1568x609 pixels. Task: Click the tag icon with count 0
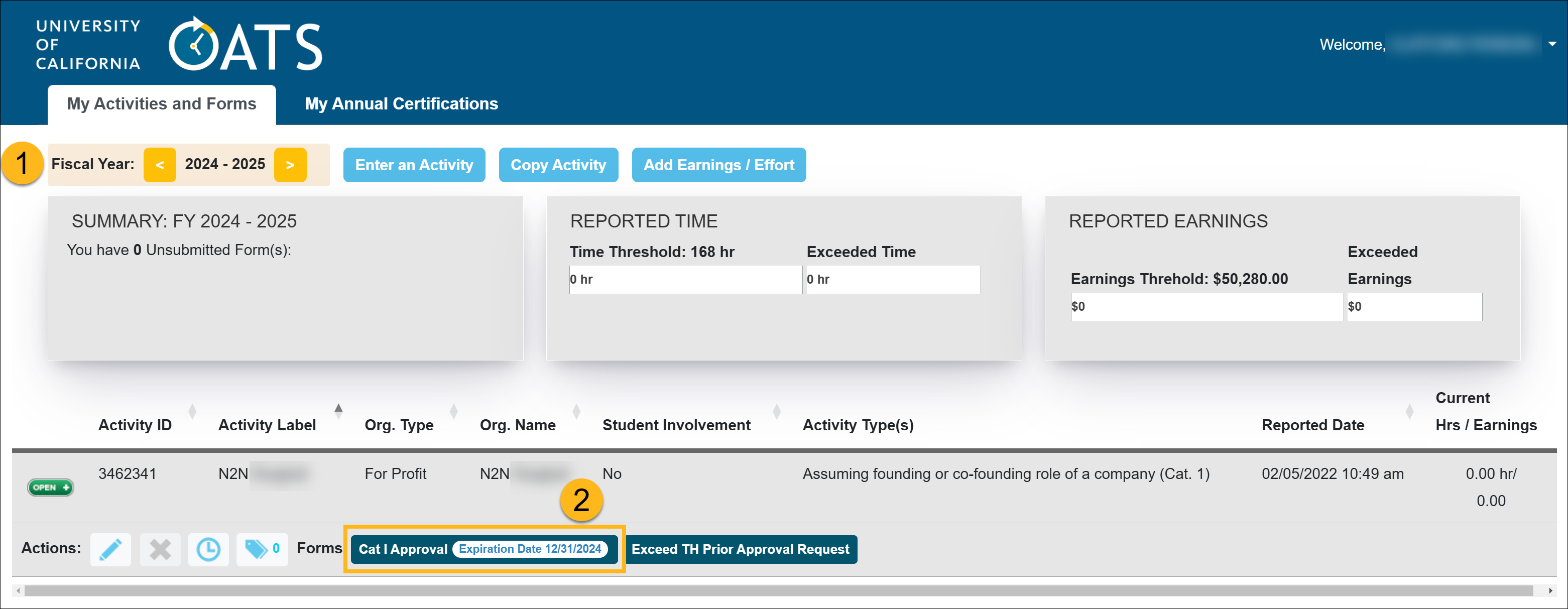(261, 549)
